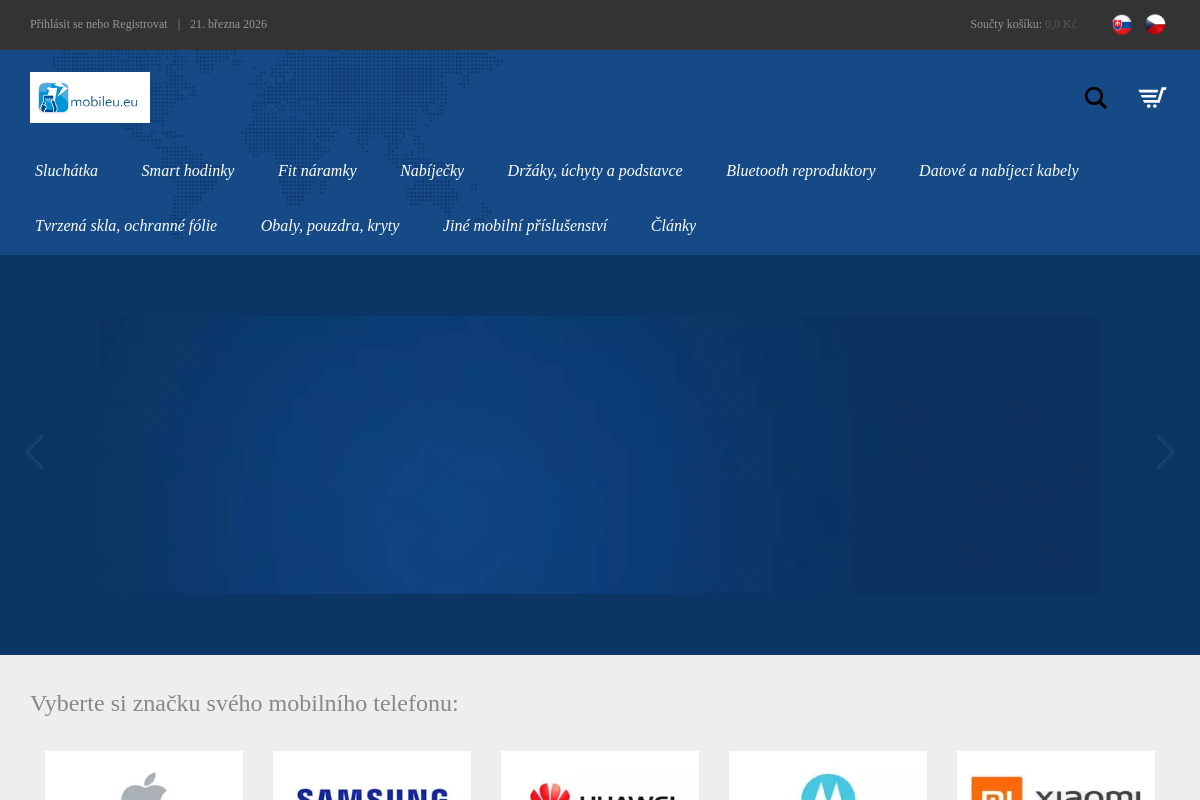Click the mobileu.eu logo
Image resolution: width=1200 pixels, height=800 pixels.
90,98
